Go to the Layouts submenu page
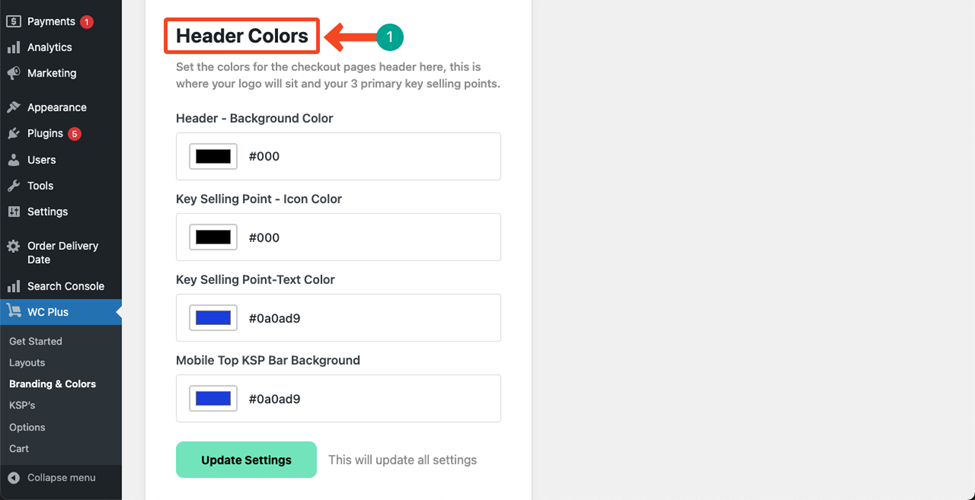 (27, 363)
